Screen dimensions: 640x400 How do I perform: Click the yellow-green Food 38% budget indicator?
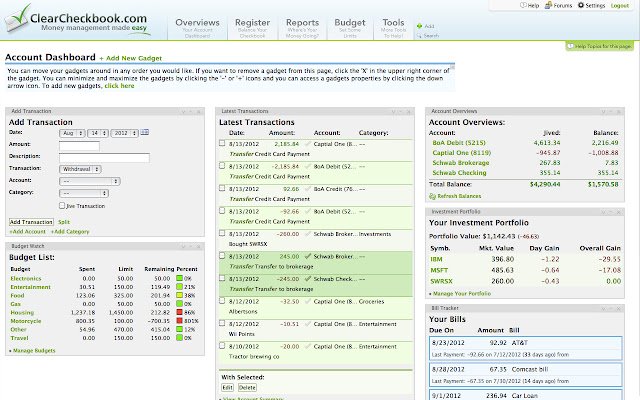click(179, 295)
